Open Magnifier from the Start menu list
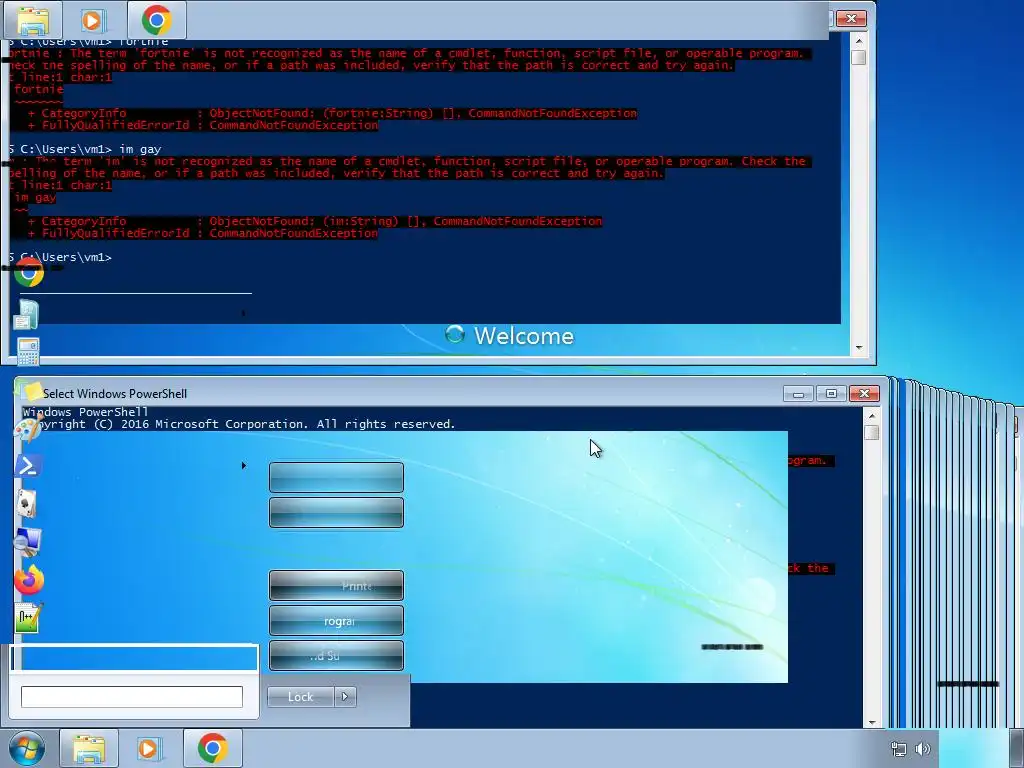1024x768 pixels. [28, 541]
